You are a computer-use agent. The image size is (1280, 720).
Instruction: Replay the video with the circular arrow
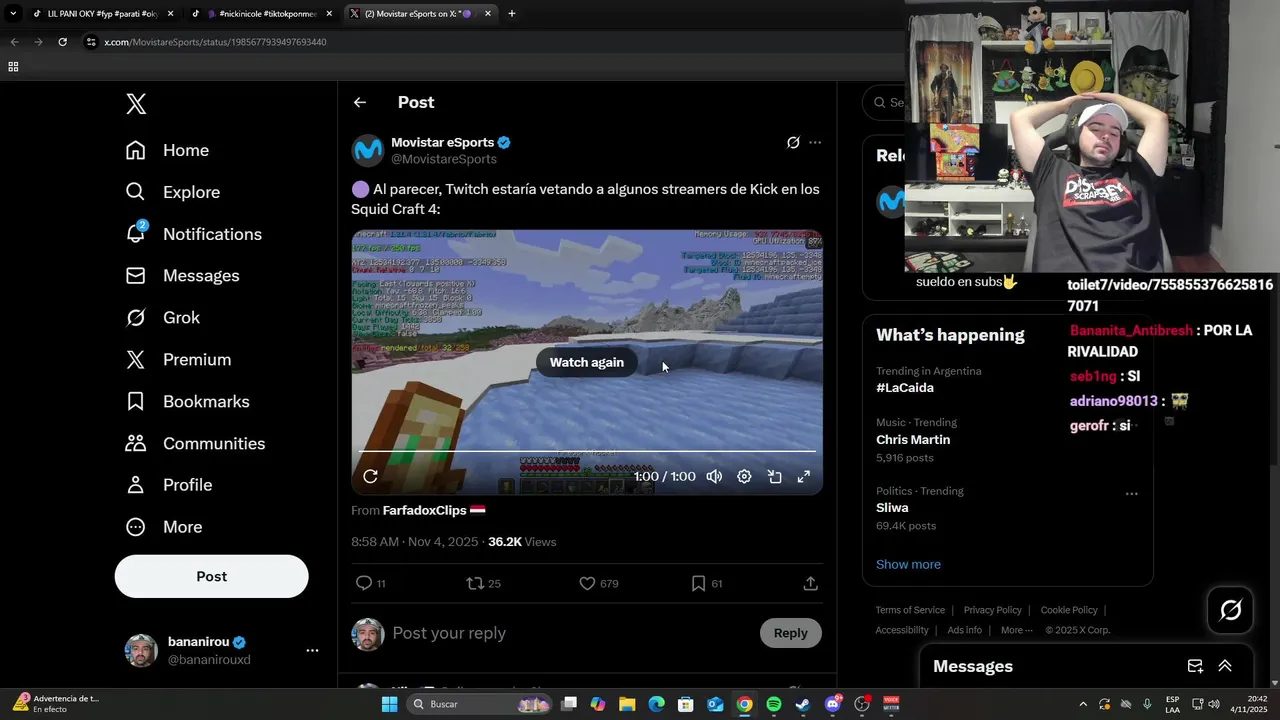tap(370, 476)
